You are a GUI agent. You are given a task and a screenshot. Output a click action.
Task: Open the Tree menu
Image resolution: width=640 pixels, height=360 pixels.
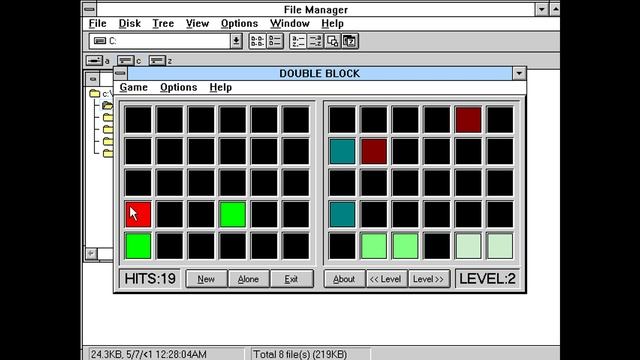(163, 24)
